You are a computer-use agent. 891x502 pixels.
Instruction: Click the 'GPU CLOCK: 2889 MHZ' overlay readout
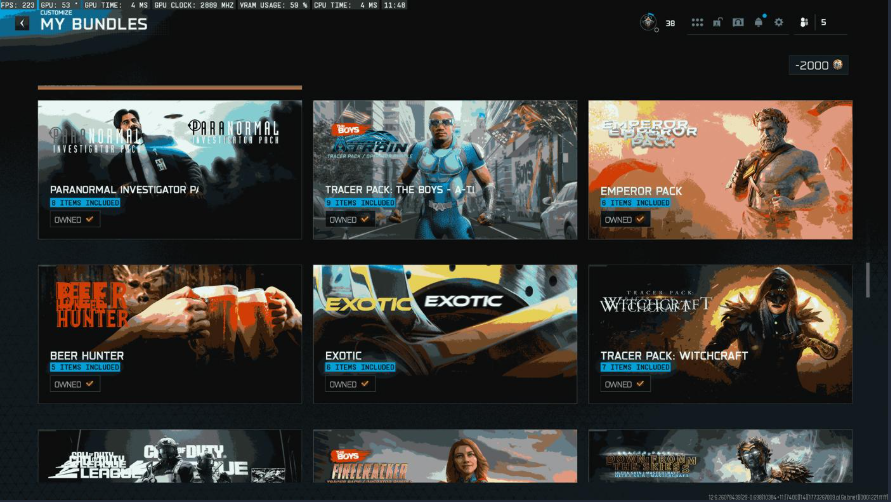coord(194,5)
